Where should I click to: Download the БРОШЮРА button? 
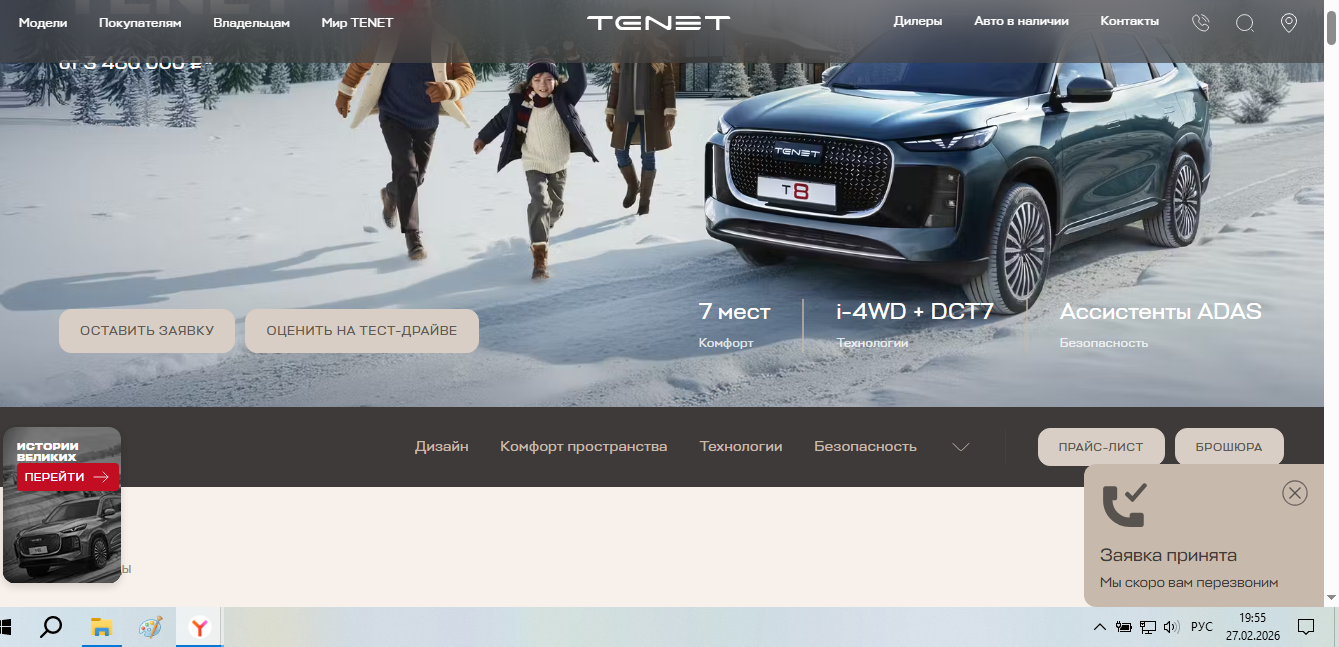(x=1229, y=447)
